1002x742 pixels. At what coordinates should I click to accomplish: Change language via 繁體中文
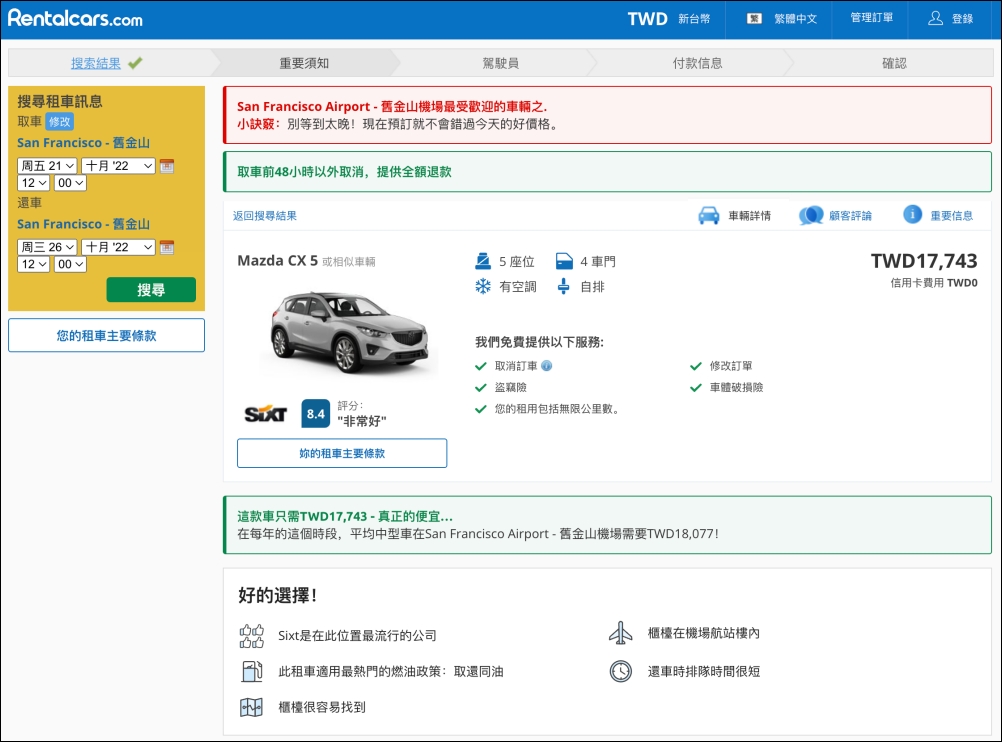click(796, 19)
